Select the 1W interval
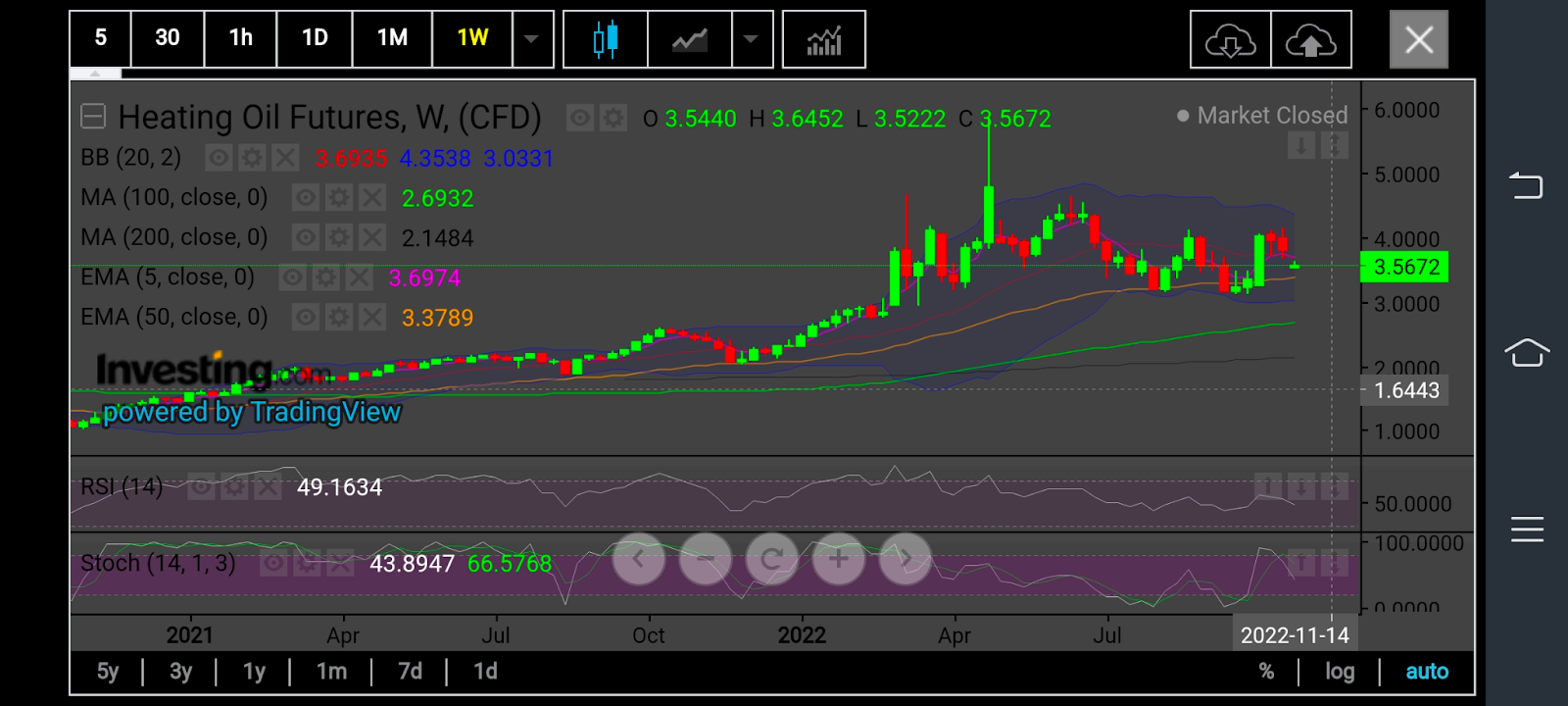1568x706 pixels. point(472,39)
